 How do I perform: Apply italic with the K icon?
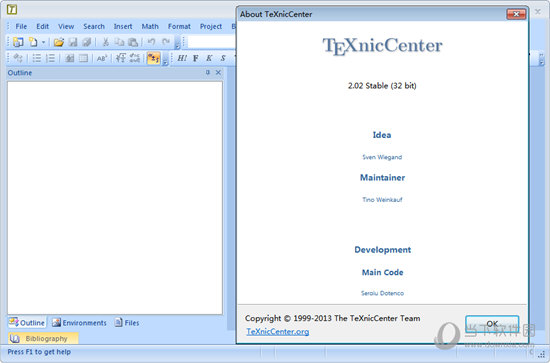pyautogui.click(x=209, y=58)
